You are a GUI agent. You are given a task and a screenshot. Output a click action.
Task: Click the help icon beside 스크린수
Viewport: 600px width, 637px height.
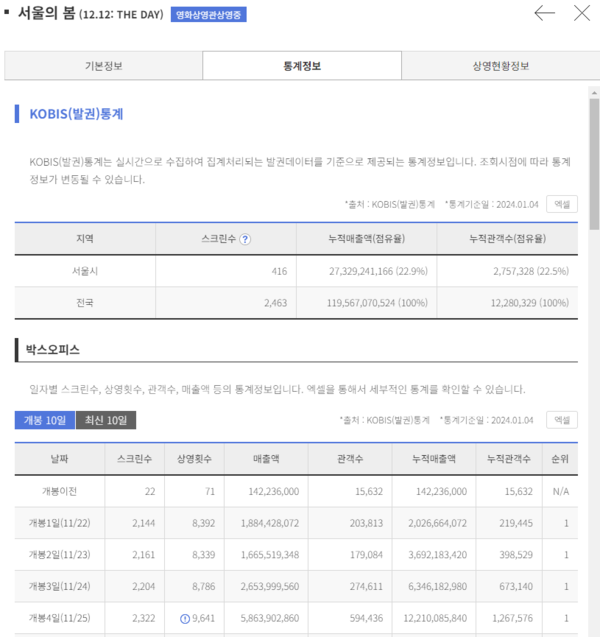[x=245, y=240]
